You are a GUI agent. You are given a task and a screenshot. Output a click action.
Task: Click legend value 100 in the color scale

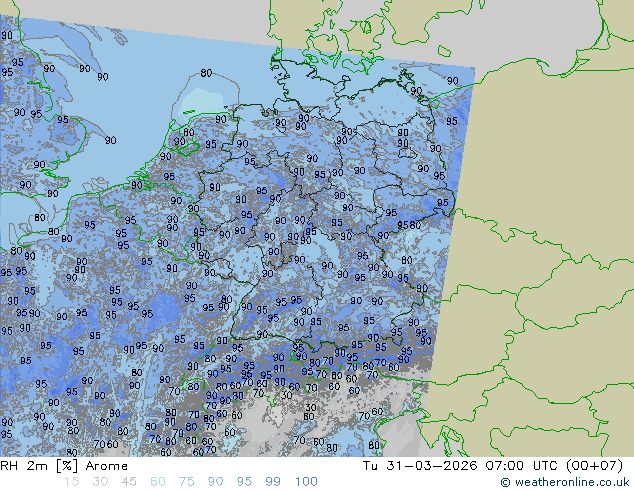pos(306,482)
